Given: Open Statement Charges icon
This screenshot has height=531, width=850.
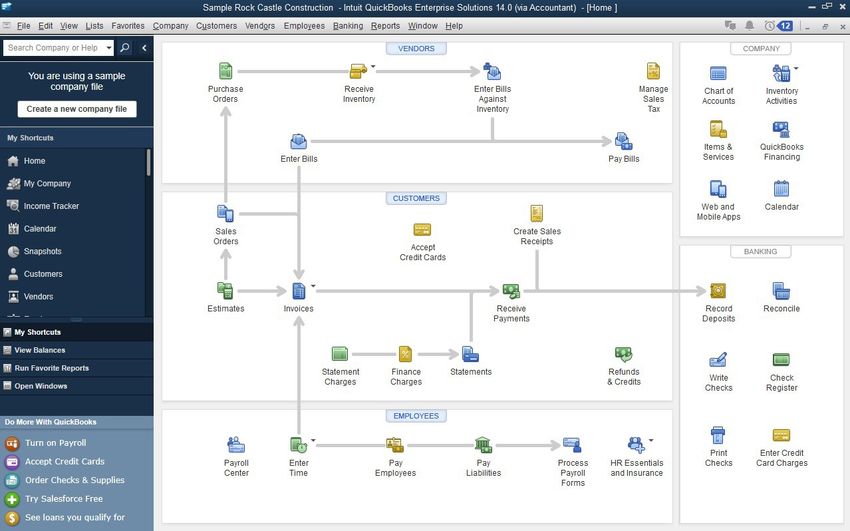Looking at the screenshot, I should [x=340, y=354].
